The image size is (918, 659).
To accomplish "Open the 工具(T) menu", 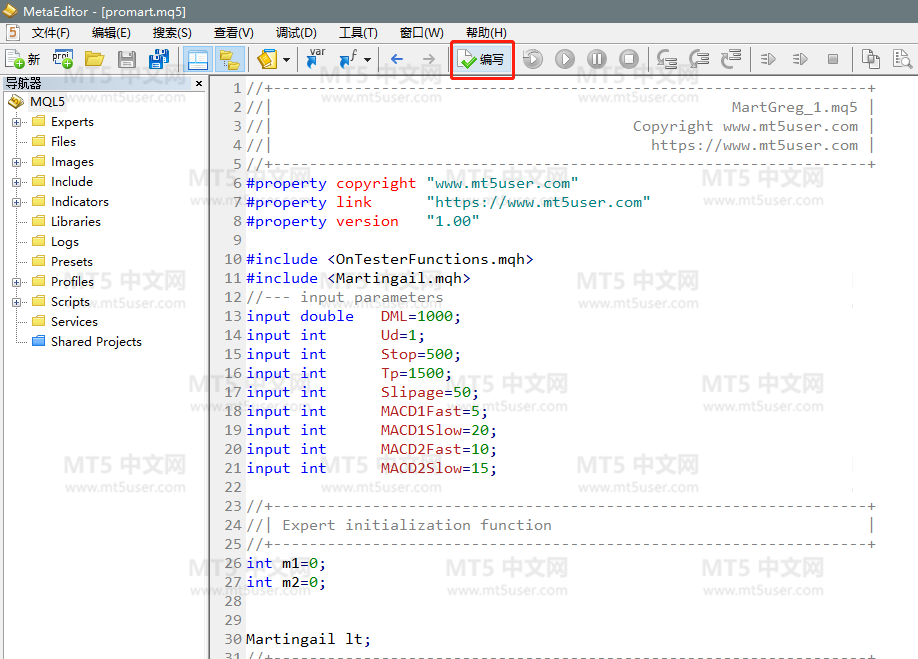I will point(358,33).
